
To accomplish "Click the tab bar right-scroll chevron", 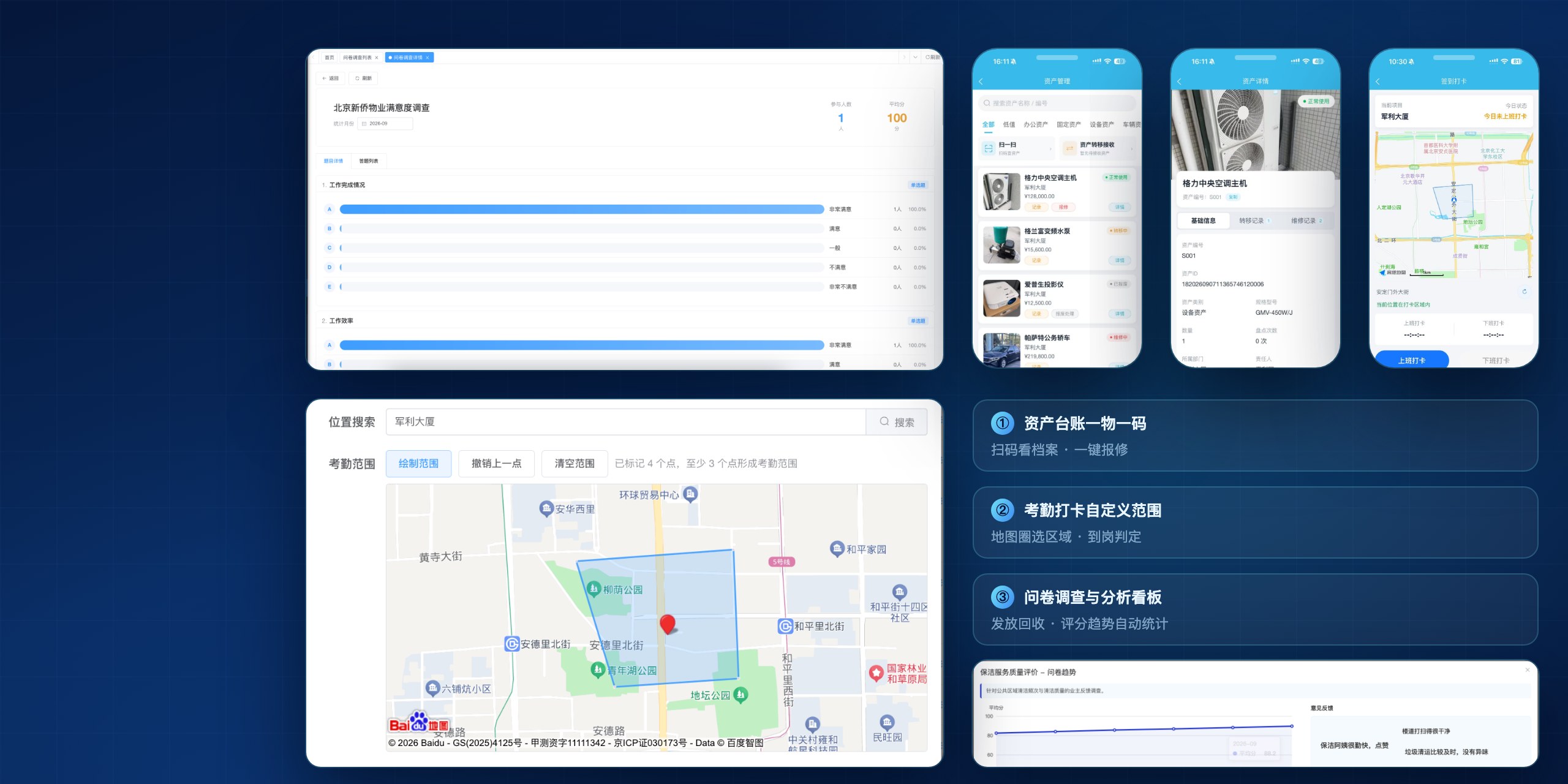I will [903, 57].
